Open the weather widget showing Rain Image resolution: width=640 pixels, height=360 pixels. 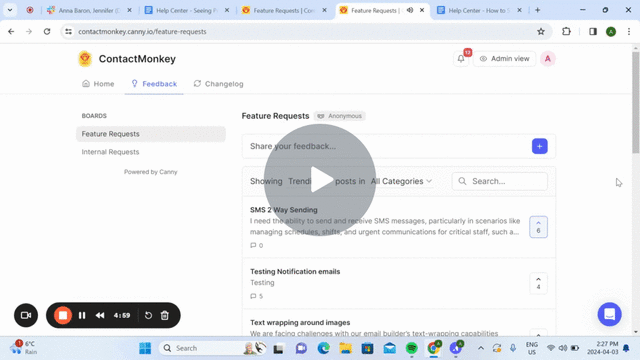23,348
